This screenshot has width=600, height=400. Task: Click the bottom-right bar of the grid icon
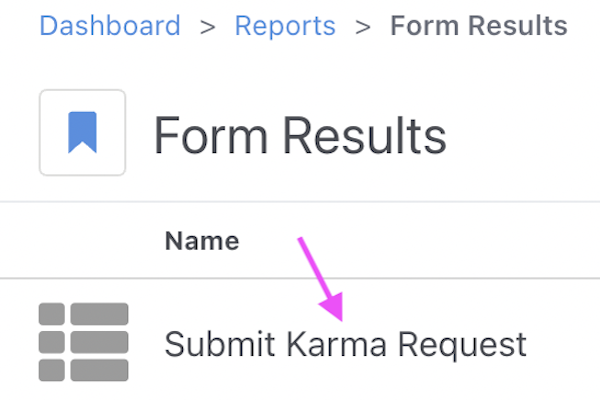(99, 370)
